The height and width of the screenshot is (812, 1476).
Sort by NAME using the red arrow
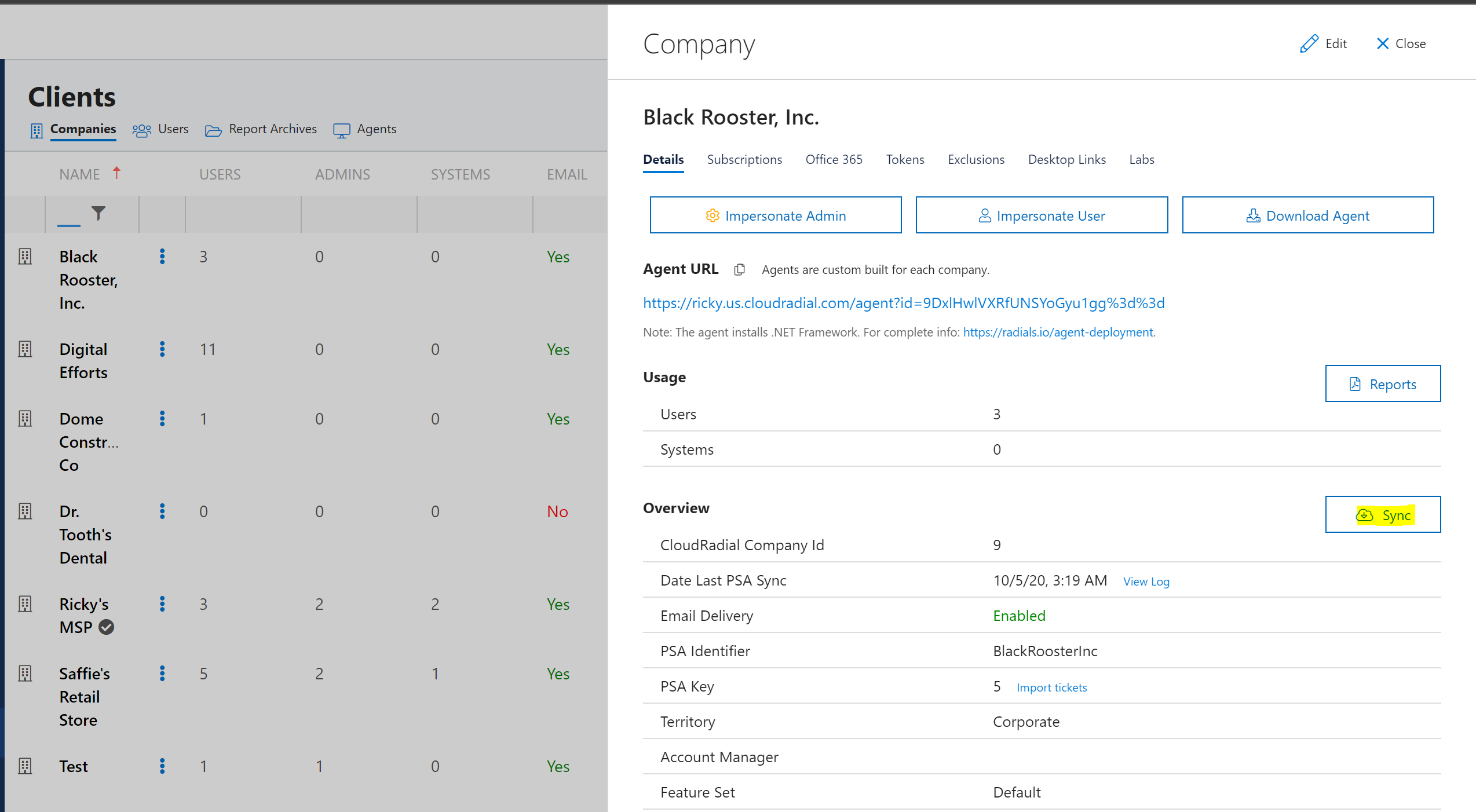[x=116, y=173]
